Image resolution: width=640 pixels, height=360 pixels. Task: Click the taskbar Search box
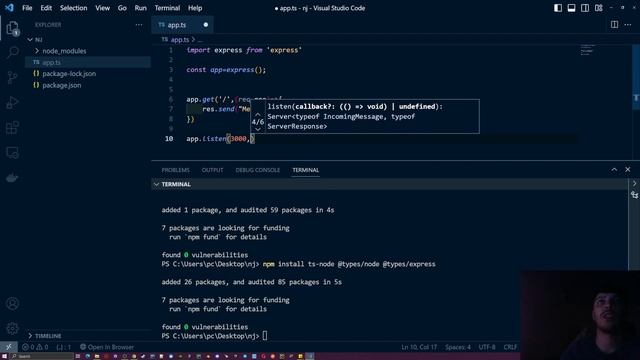point(41,356)
